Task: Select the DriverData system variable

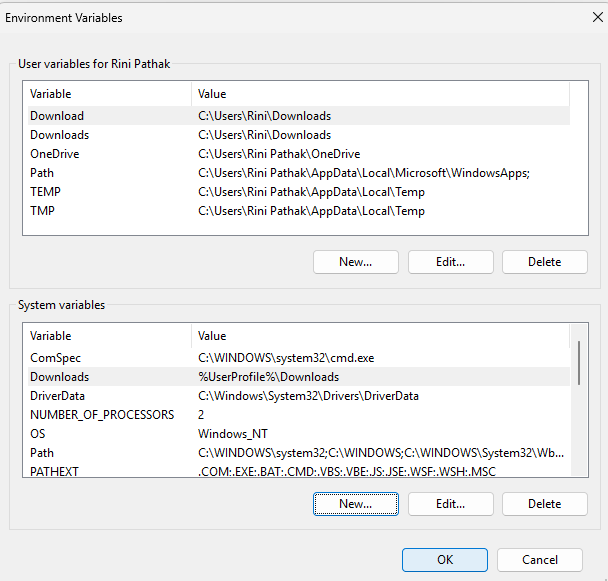Action: point(58,396)
